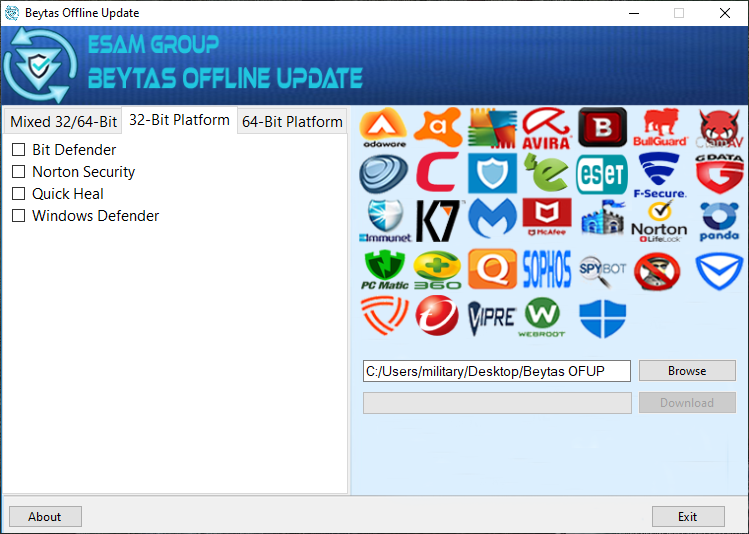The height and width of the screenshot is (534, 749).
Task: Select the Windows Defender checkbox
Action: [x=19, y=215]
